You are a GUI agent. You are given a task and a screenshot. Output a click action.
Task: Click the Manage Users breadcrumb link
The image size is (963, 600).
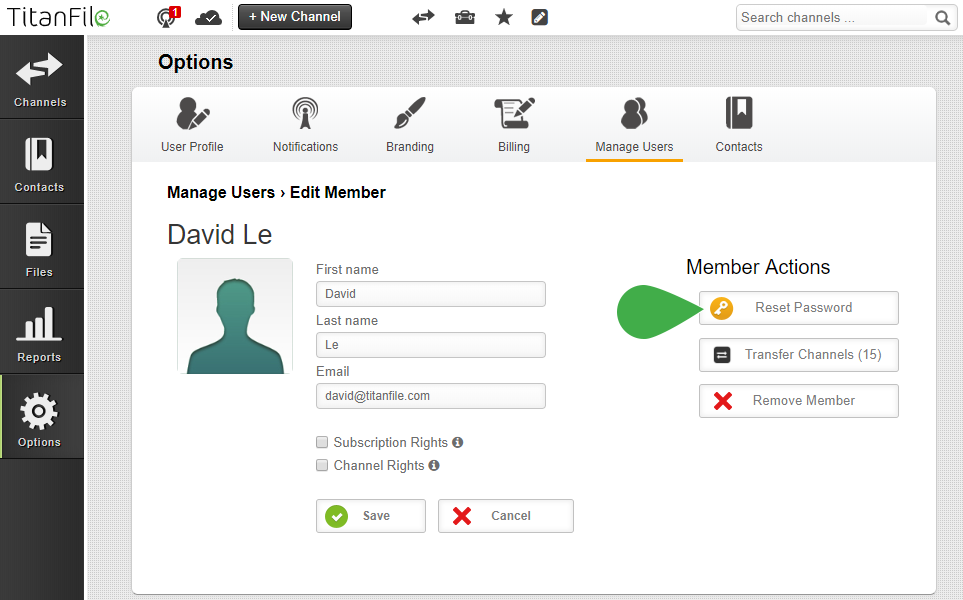coord(220,193)
